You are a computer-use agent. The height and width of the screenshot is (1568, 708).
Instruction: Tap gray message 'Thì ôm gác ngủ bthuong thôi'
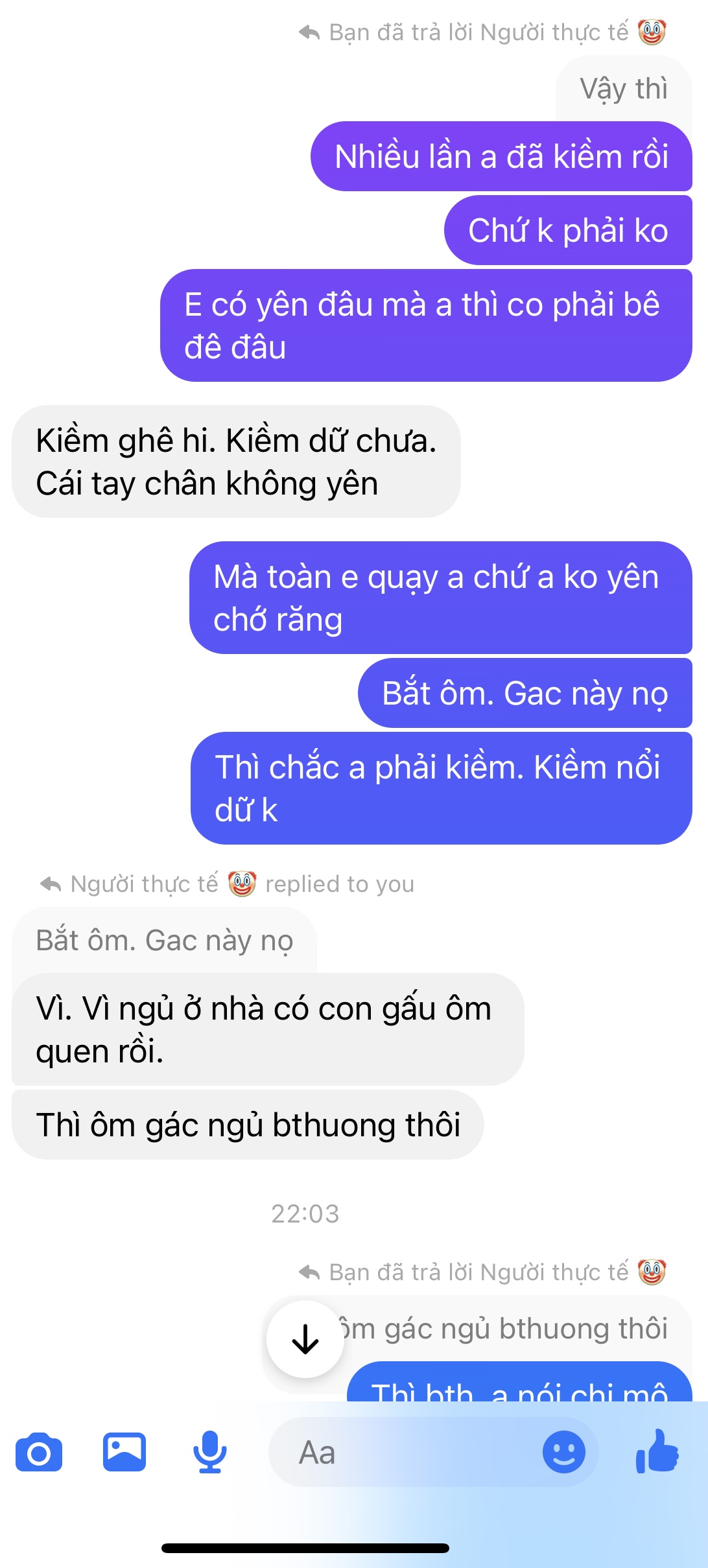248,1125
